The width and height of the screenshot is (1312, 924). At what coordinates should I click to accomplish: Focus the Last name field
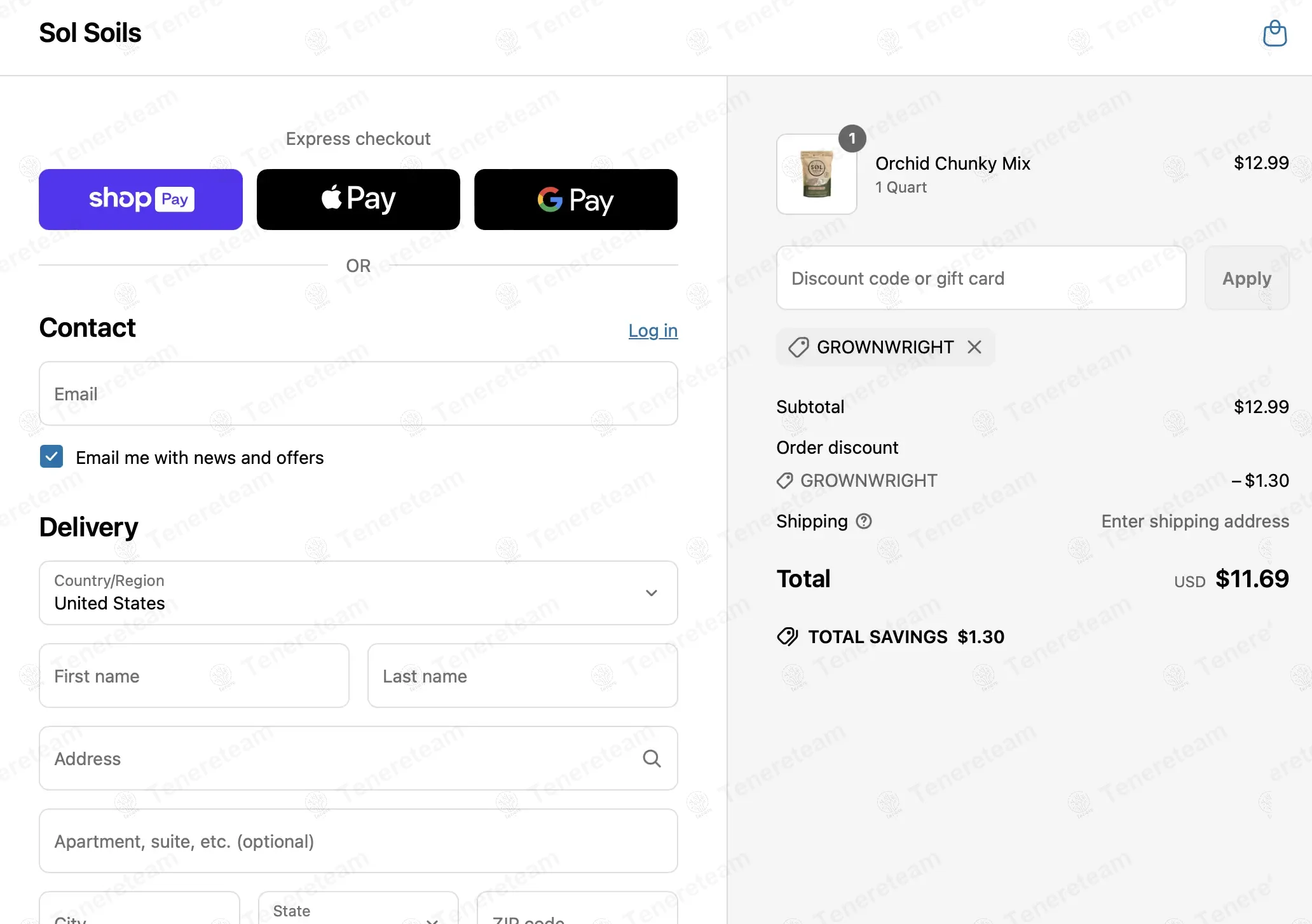523,676
